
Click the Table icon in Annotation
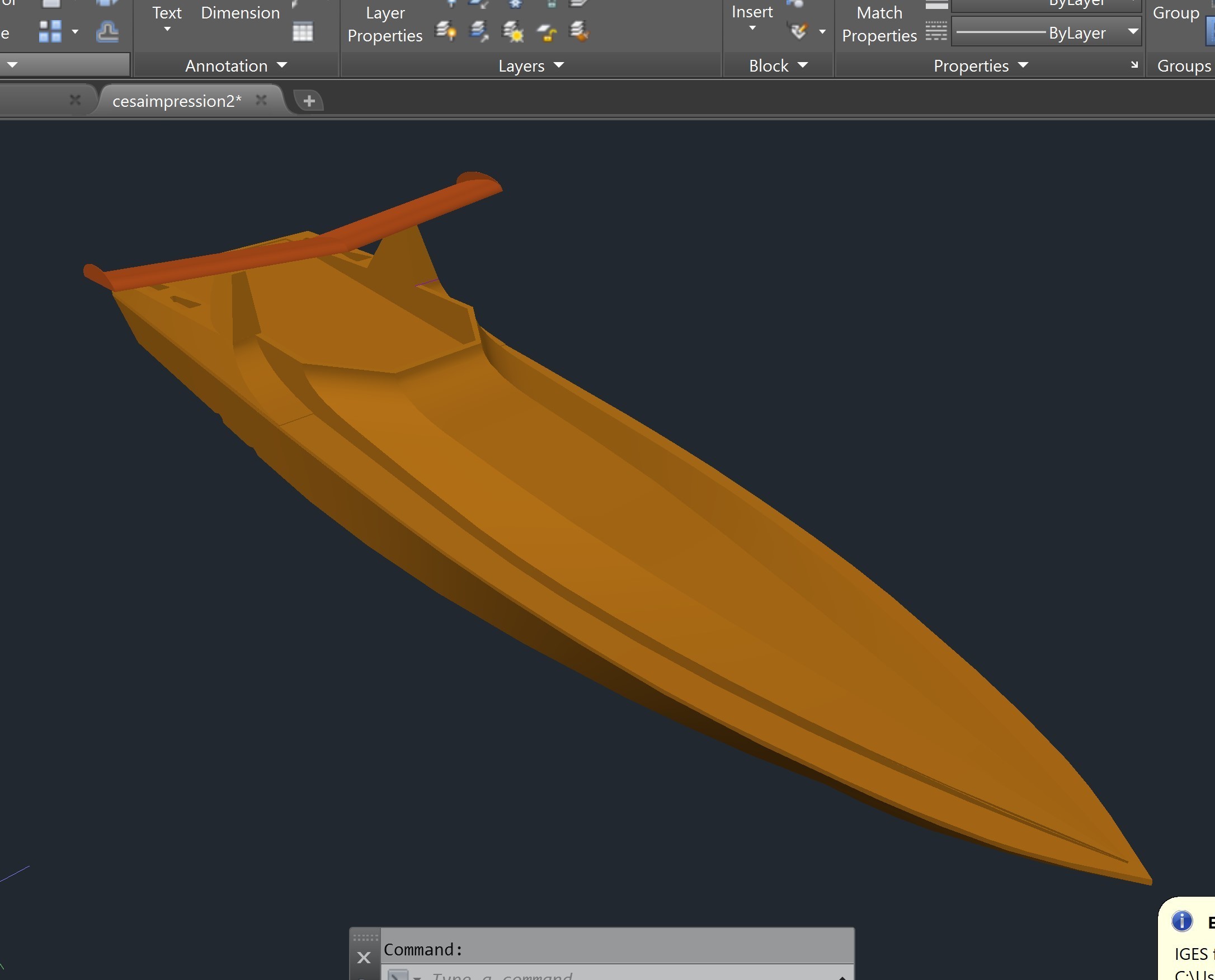[x=303, y=32]
